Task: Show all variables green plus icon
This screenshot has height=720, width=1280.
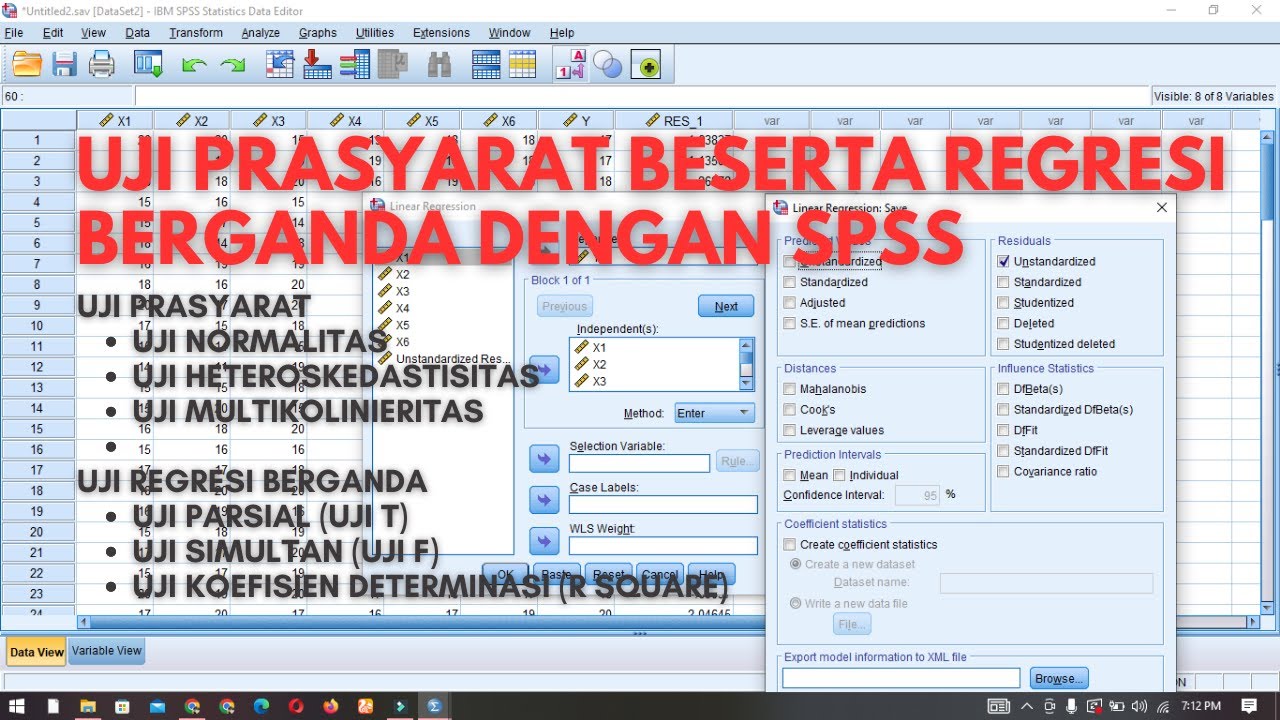Action: [646, 66]
